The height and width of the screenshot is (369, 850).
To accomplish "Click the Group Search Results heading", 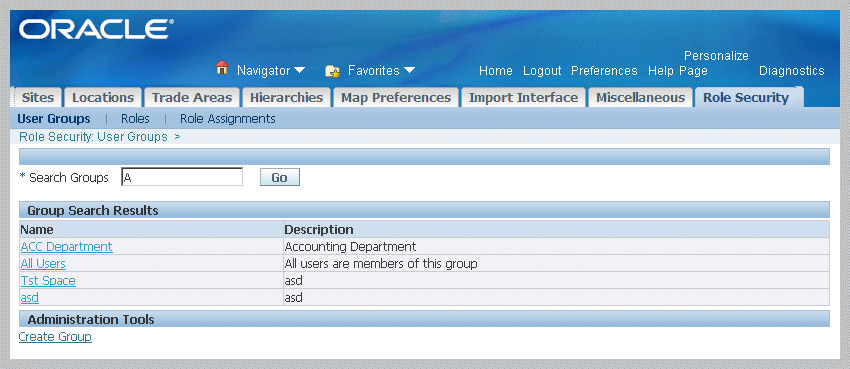I will [93, 210].
